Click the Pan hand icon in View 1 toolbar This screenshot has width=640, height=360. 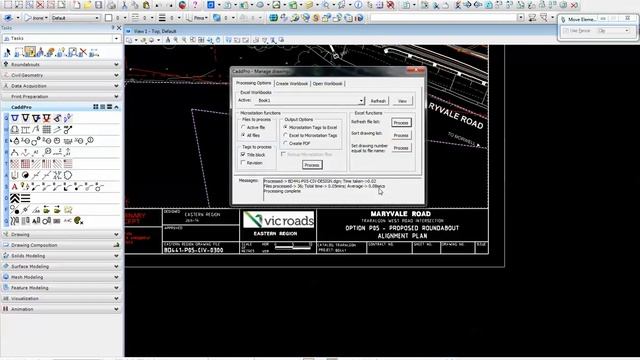pos(218,40)
